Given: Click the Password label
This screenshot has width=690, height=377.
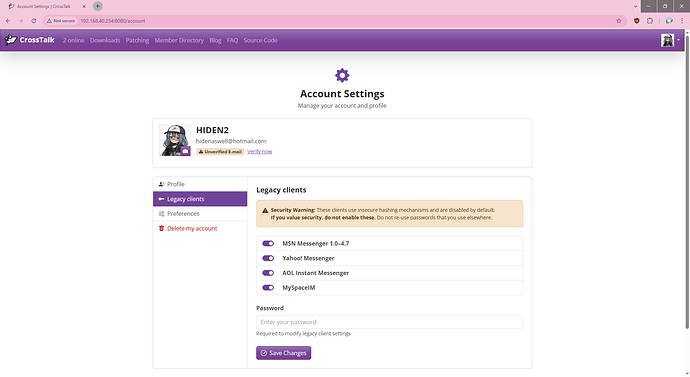Looking at the screenshot, I should (270, 308).
